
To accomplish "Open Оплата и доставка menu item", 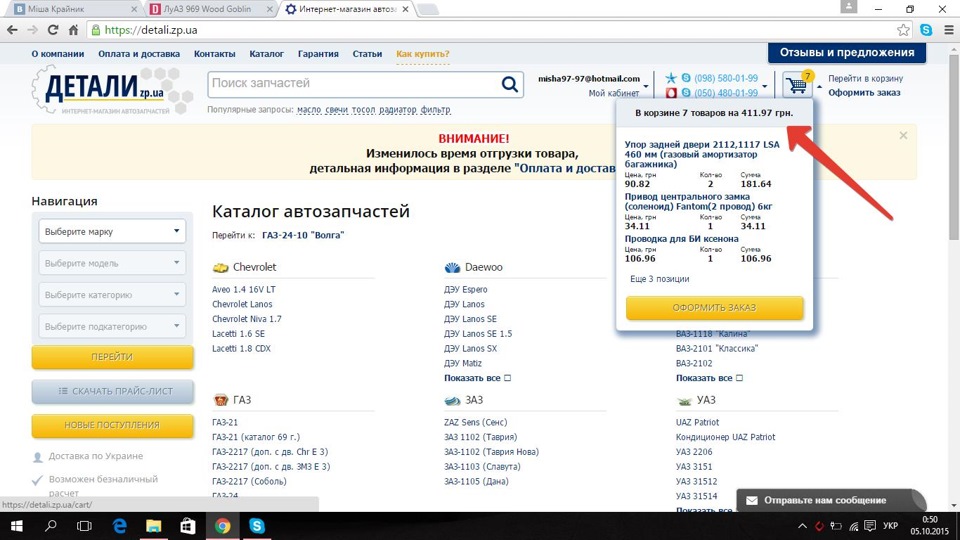I will point(139,54).
